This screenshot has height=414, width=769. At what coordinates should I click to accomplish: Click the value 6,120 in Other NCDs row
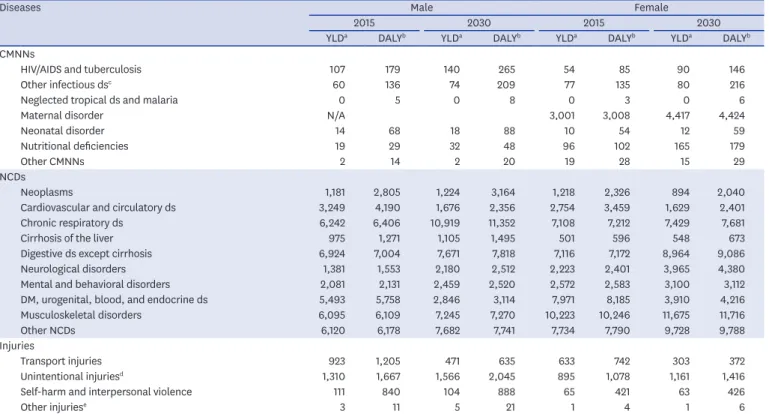coord(333,330)
